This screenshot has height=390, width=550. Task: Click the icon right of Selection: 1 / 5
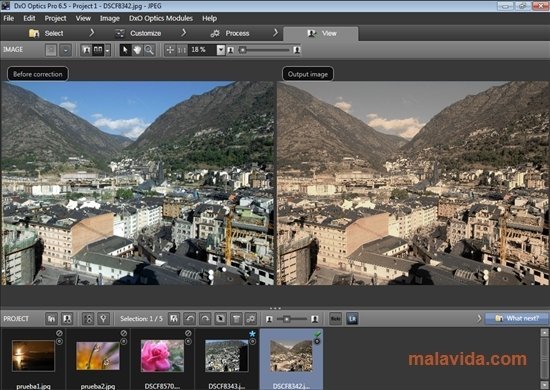click(x=174, y=319)
